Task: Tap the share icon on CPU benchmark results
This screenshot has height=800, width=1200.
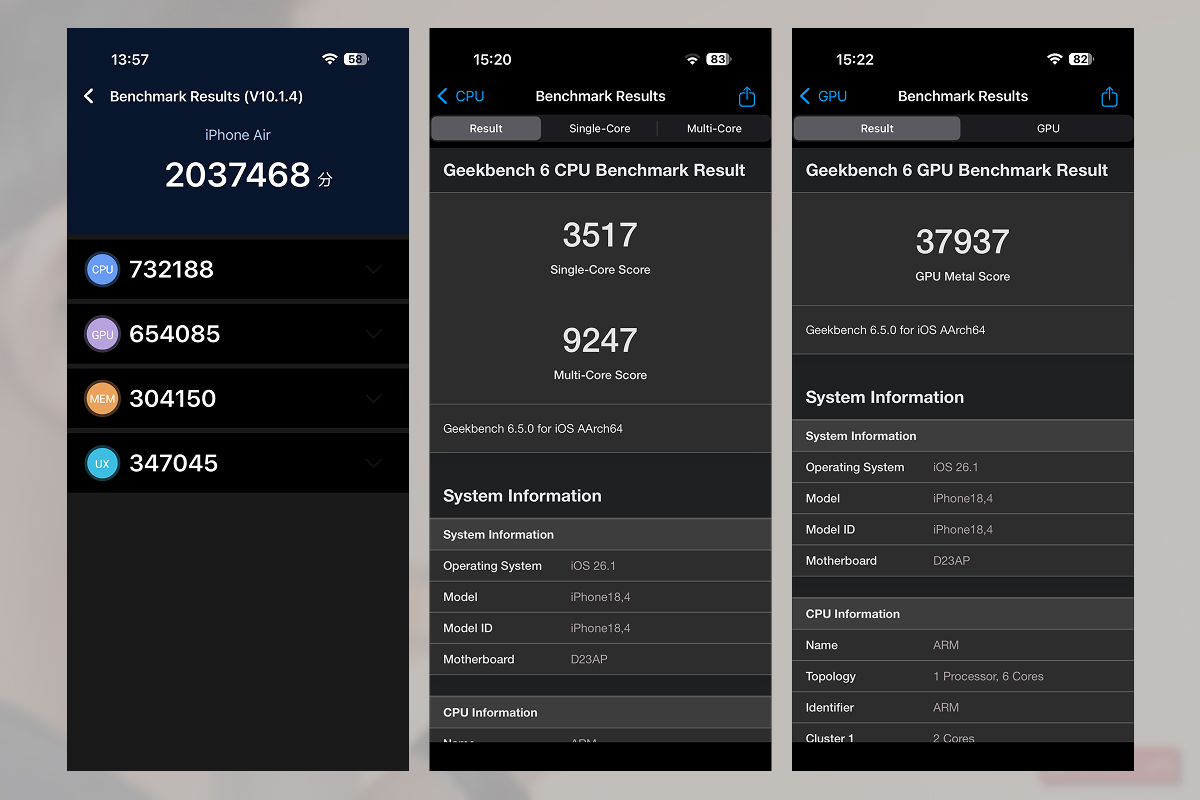Action: tap(746, 96)
